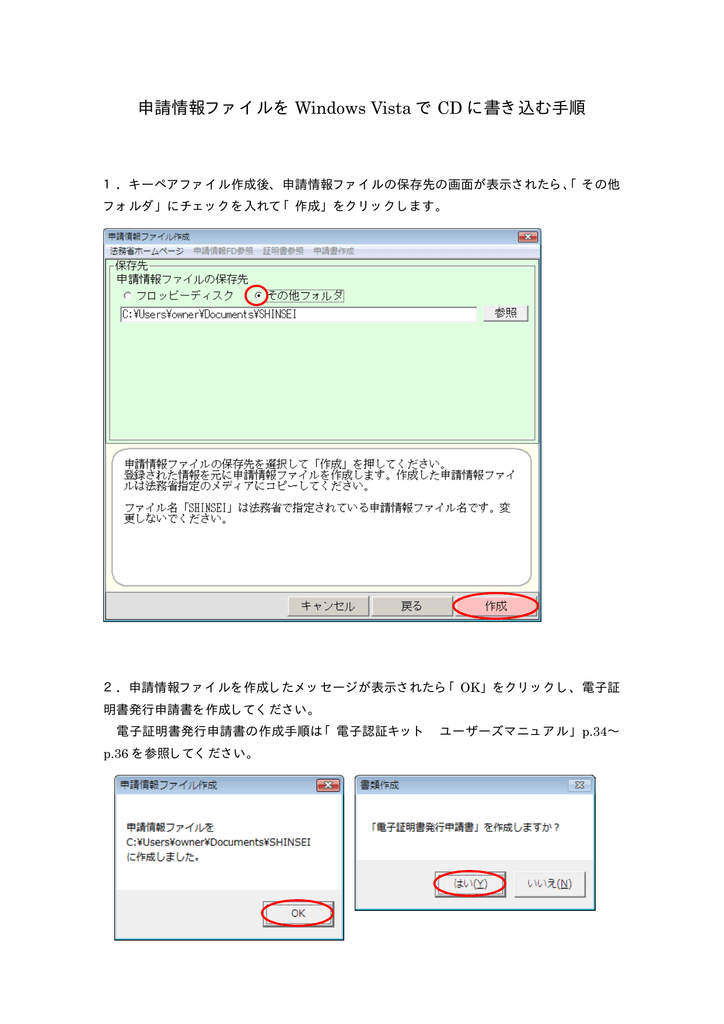
Task: Click the document title about Windows Vista
Action: (362, 108)
